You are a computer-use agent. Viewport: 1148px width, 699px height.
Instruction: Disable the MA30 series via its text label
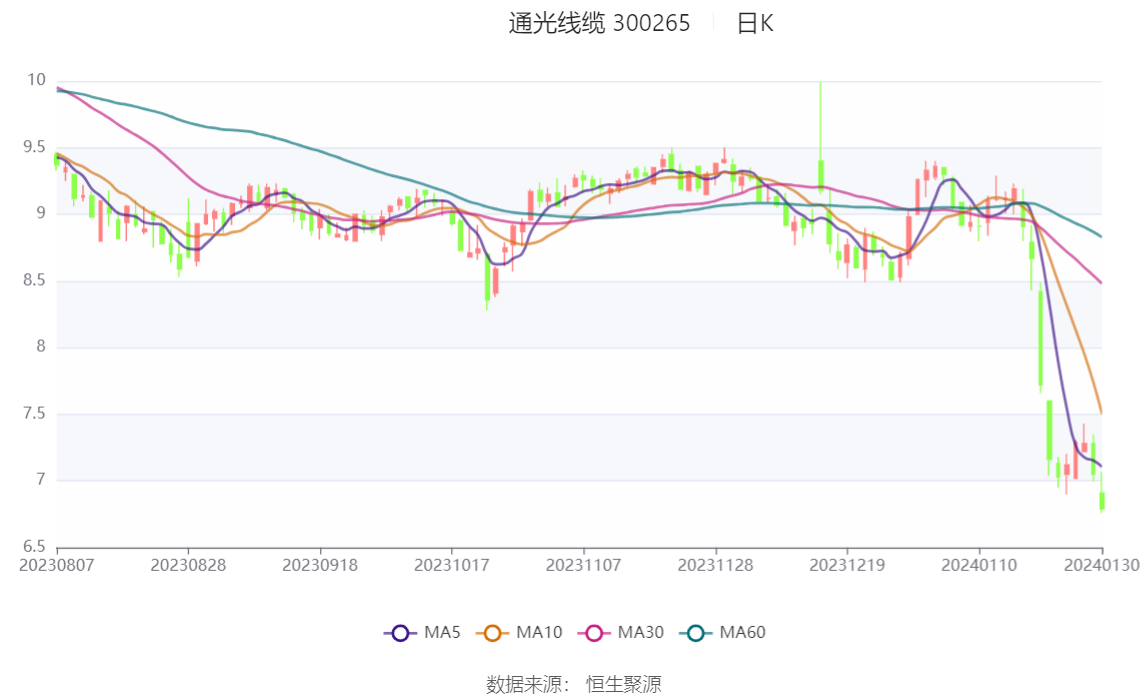(641, 633)
